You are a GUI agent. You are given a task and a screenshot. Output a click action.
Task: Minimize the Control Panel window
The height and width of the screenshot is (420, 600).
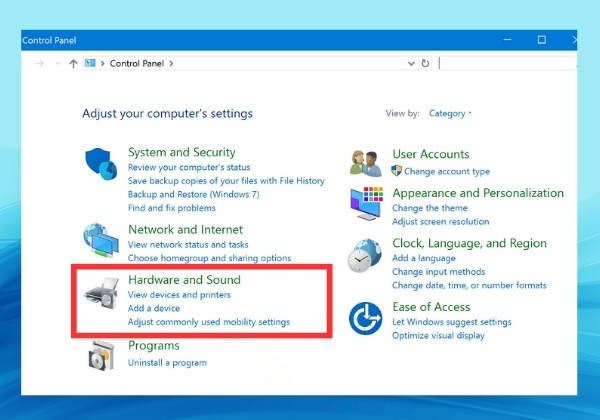coord(507,40)
